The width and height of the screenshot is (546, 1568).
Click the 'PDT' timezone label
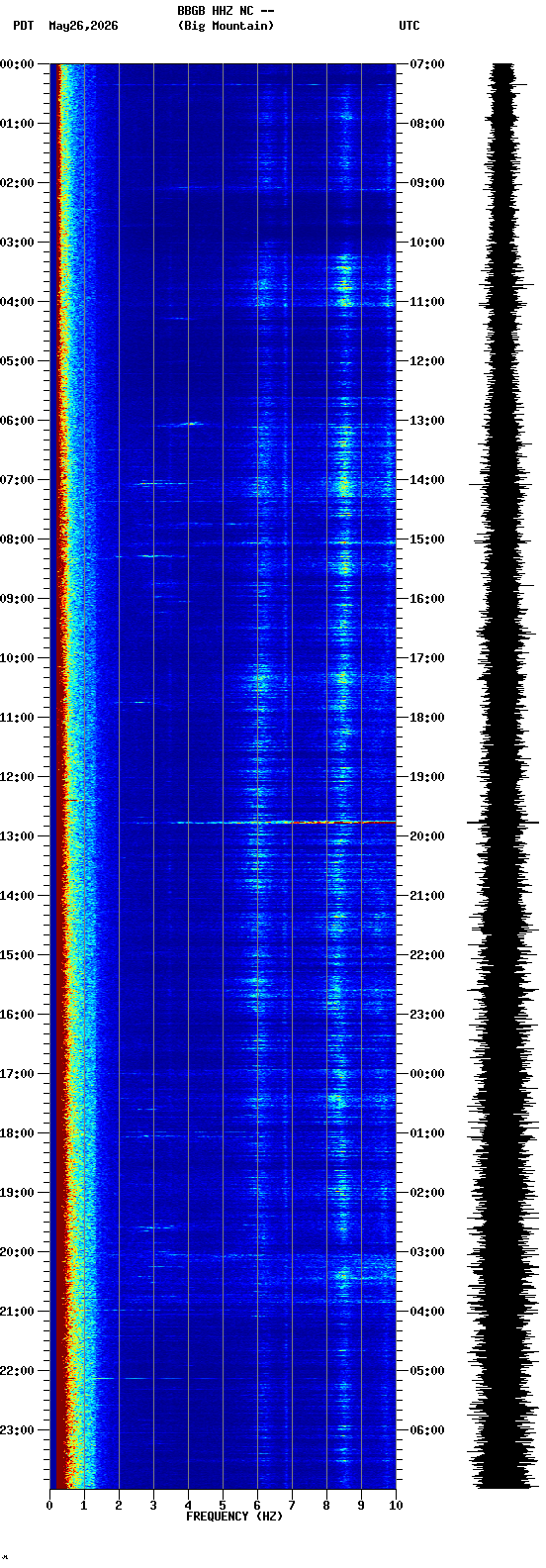(x=24, y=26)
